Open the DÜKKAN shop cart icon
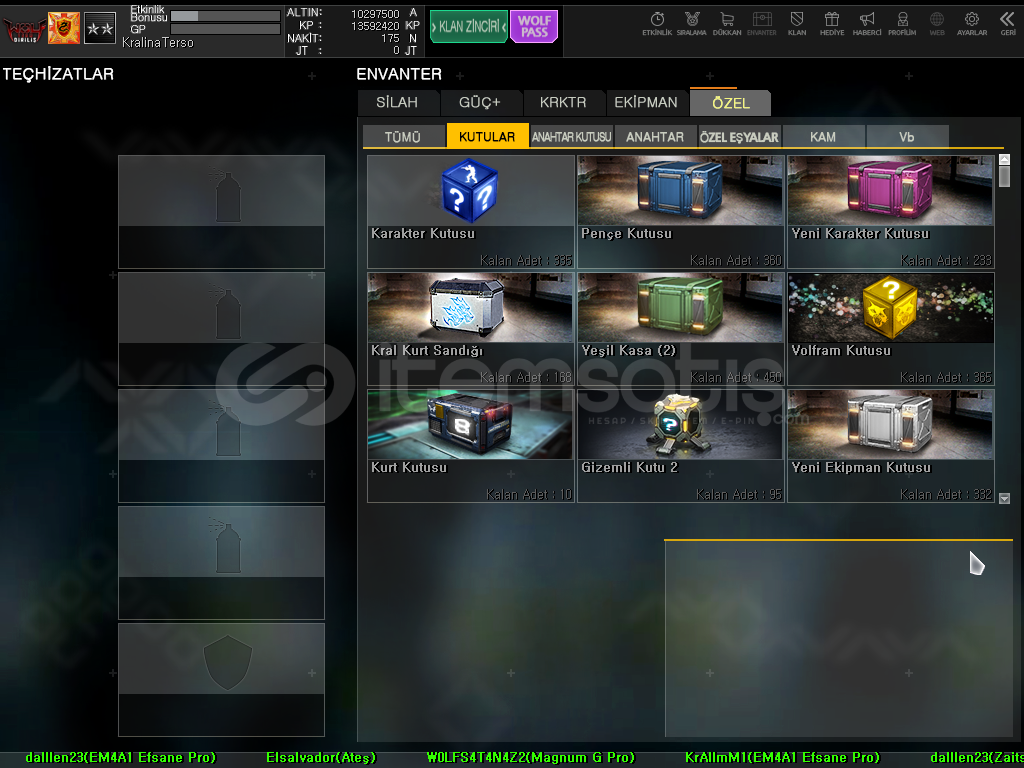 tap(726, 24)
